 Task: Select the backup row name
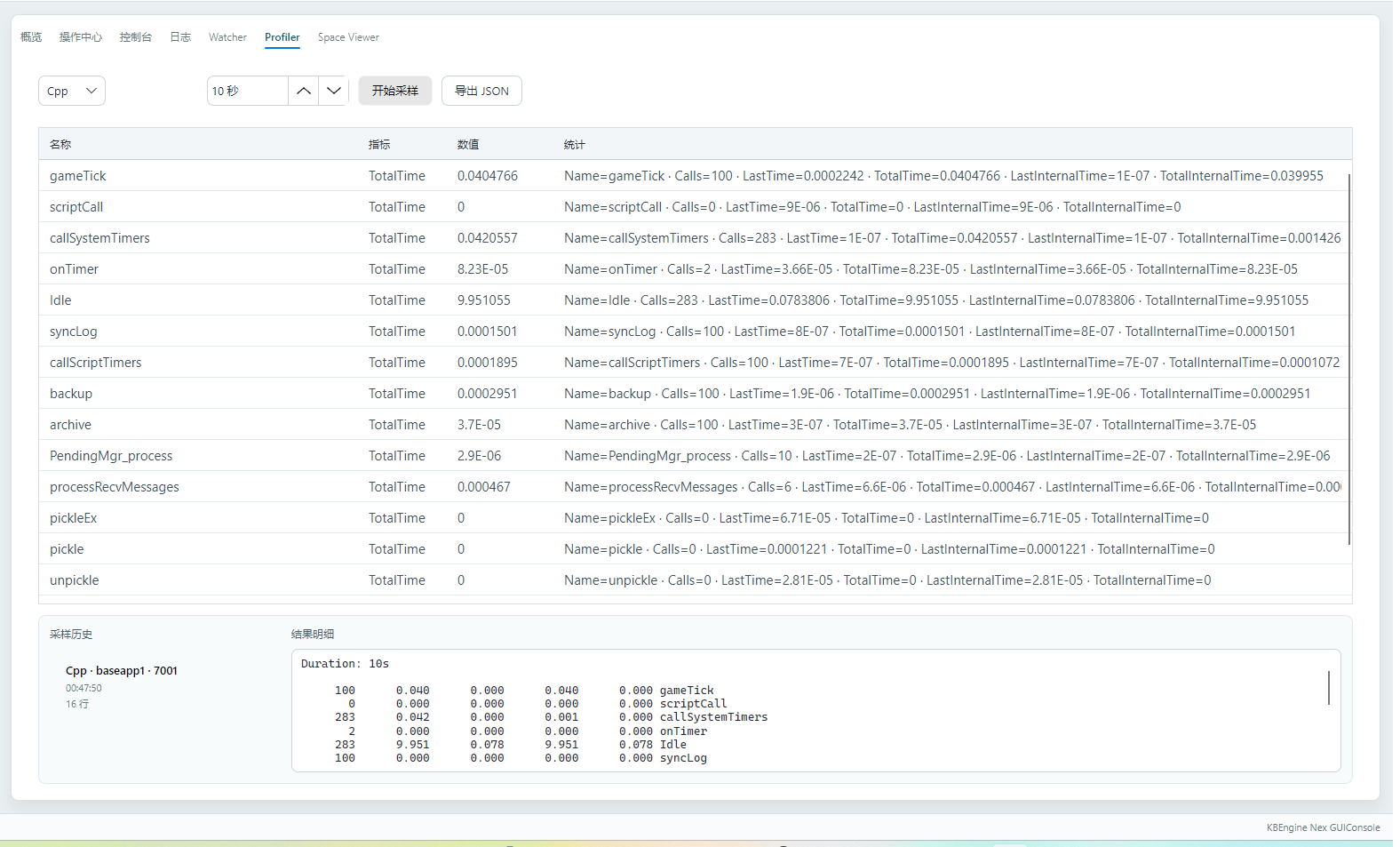71,394
